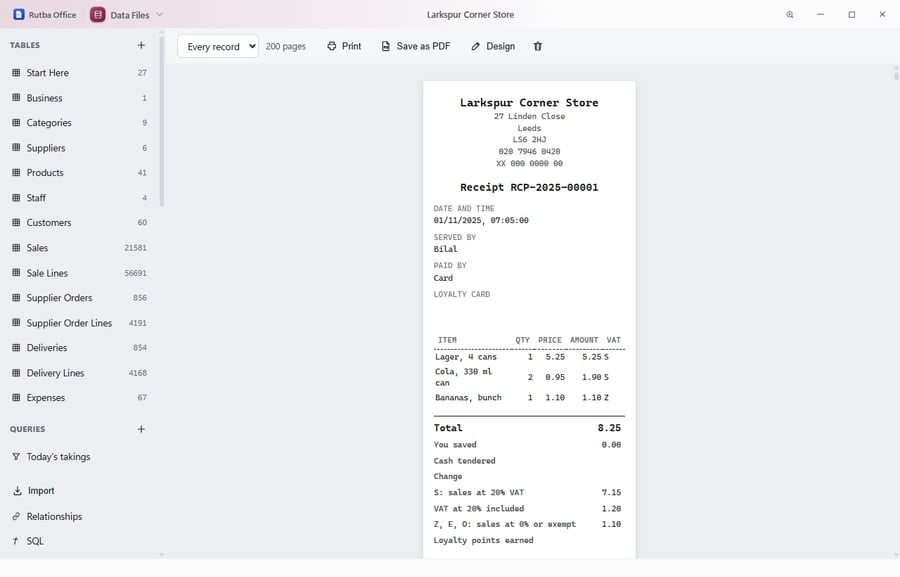Click the Import download icon

[17, 490]
